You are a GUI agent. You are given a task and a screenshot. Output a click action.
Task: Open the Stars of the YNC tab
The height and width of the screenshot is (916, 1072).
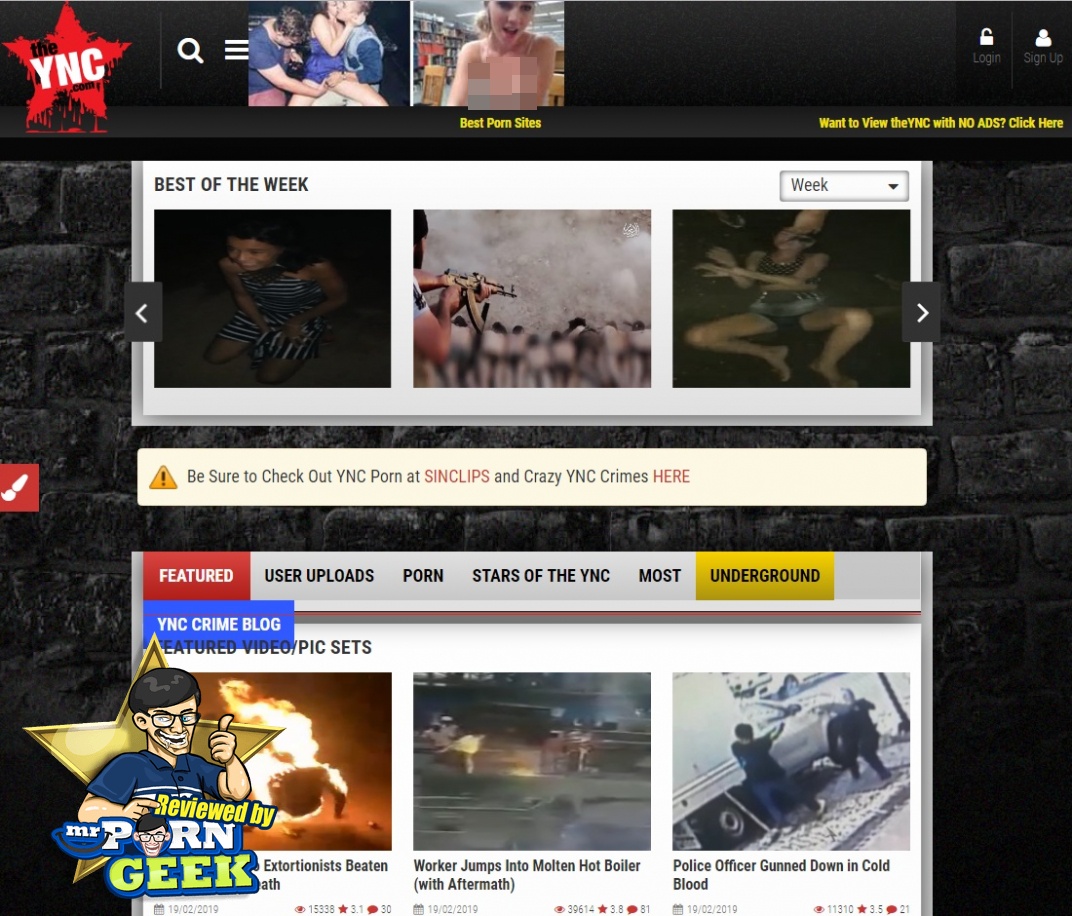[540, 576]
